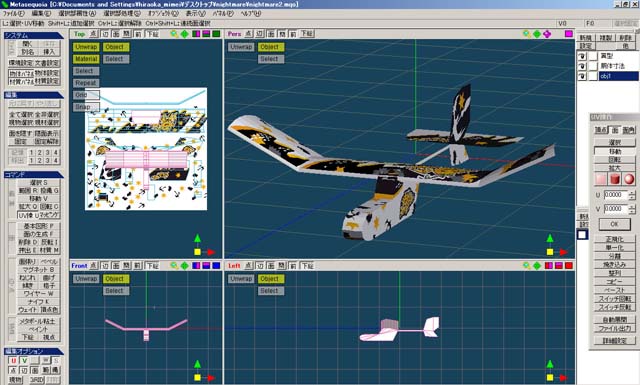Increment the U value spinner arrow

click(632, 193)
